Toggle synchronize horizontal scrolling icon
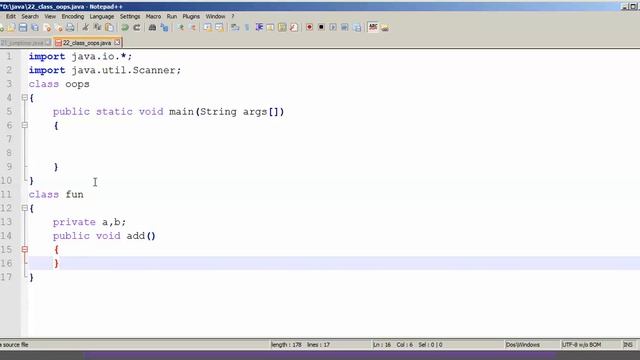 [x=219, y=27]
